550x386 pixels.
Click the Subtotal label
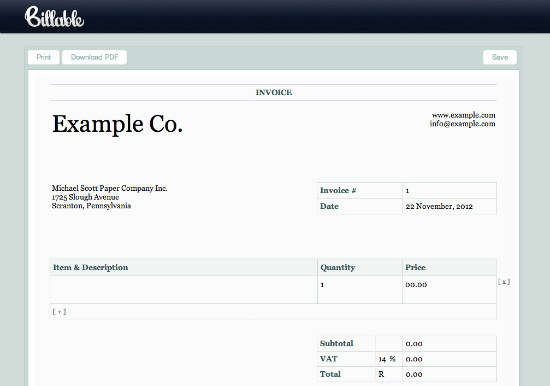[x=336, y=344]
